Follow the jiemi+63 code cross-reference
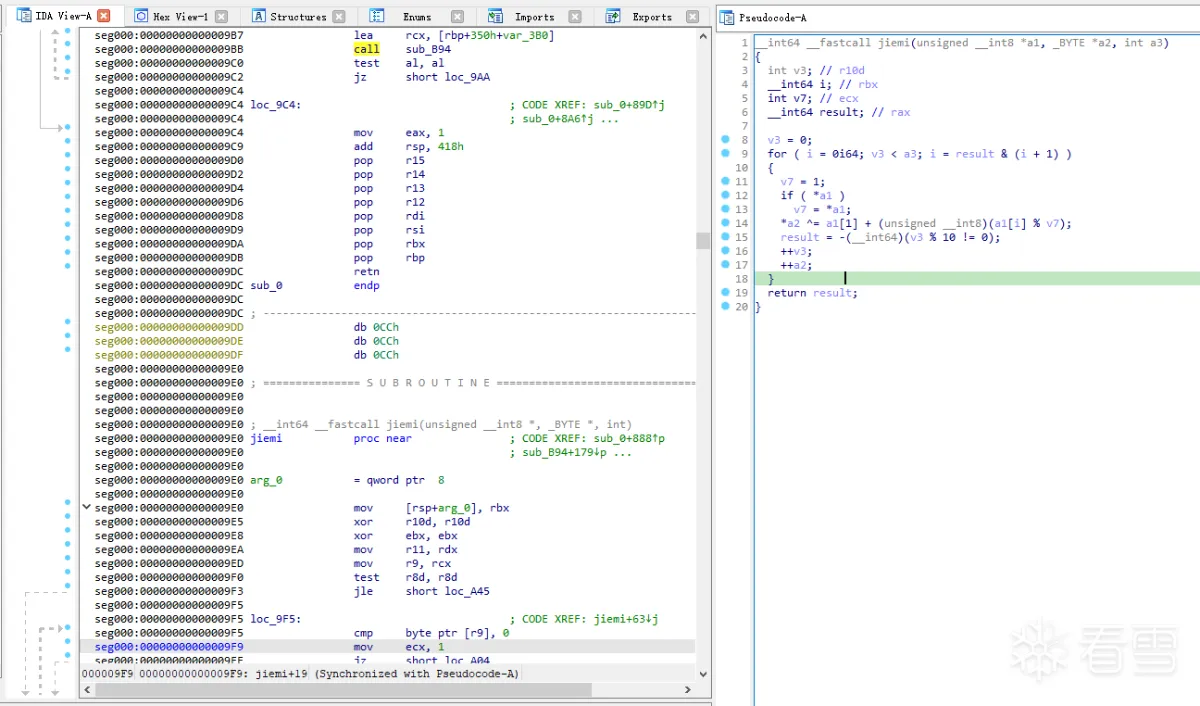 click(x=628, y=619)
